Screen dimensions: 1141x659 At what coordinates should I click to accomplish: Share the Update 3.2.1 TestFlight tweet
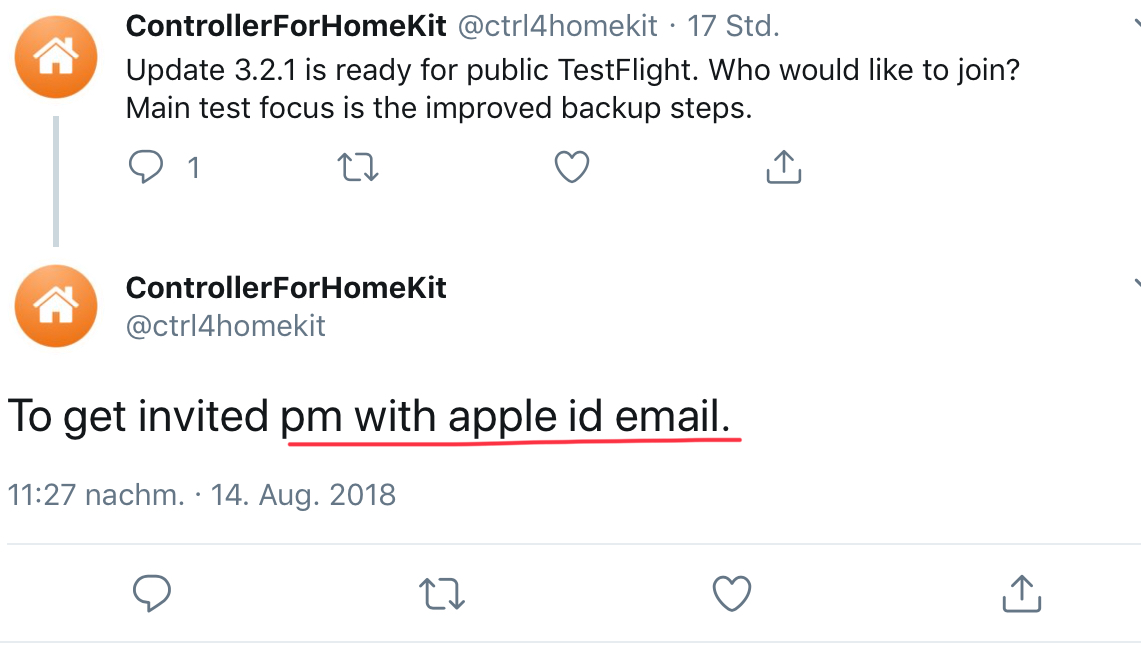tap(783, 167)
